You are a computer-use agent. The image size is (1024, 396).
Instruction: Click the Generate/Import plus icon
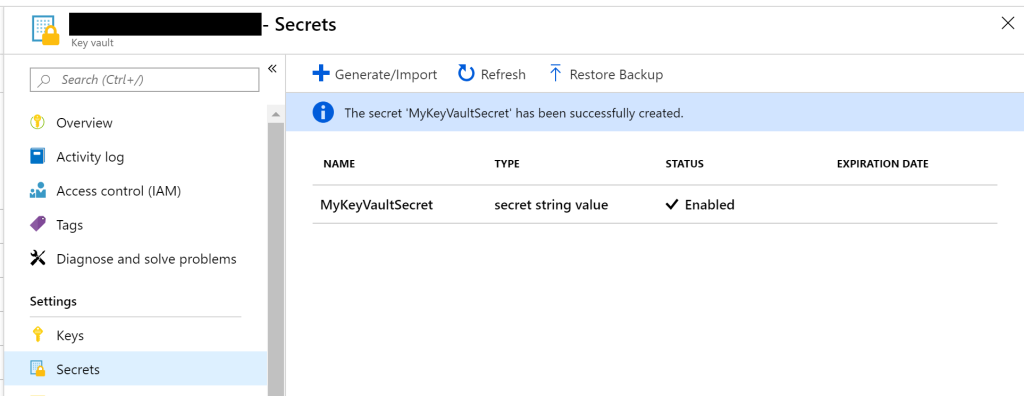click(x=321, y=74)
